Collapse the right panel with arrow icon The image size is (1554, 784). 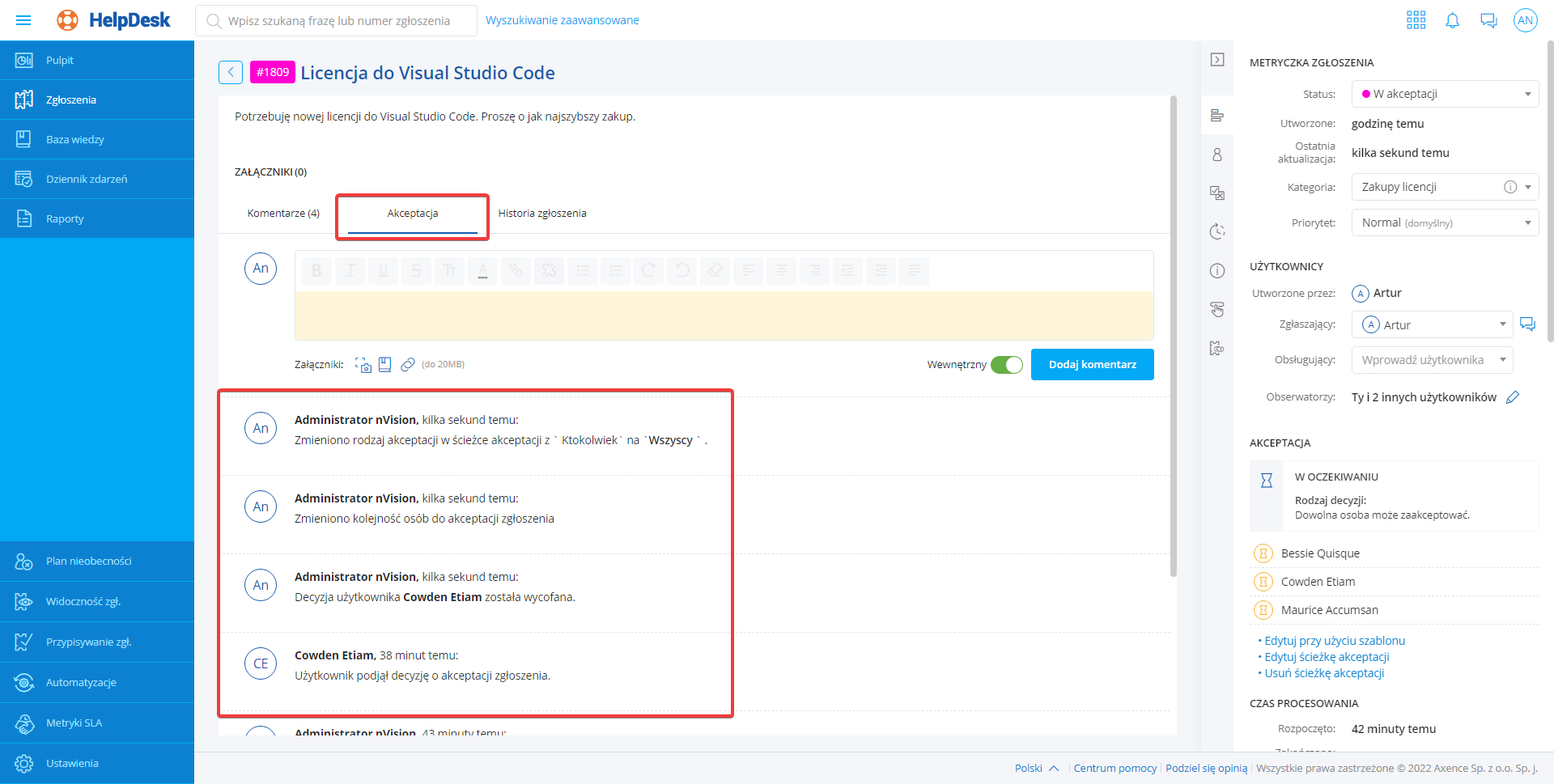coord(1216,60)
